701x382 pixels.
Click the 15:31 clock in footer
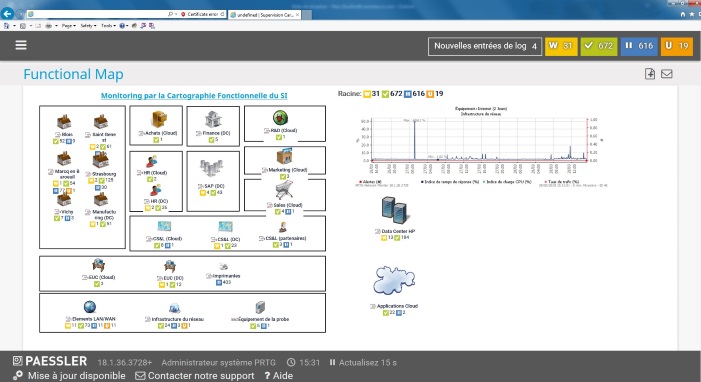(x=304, y=362)
